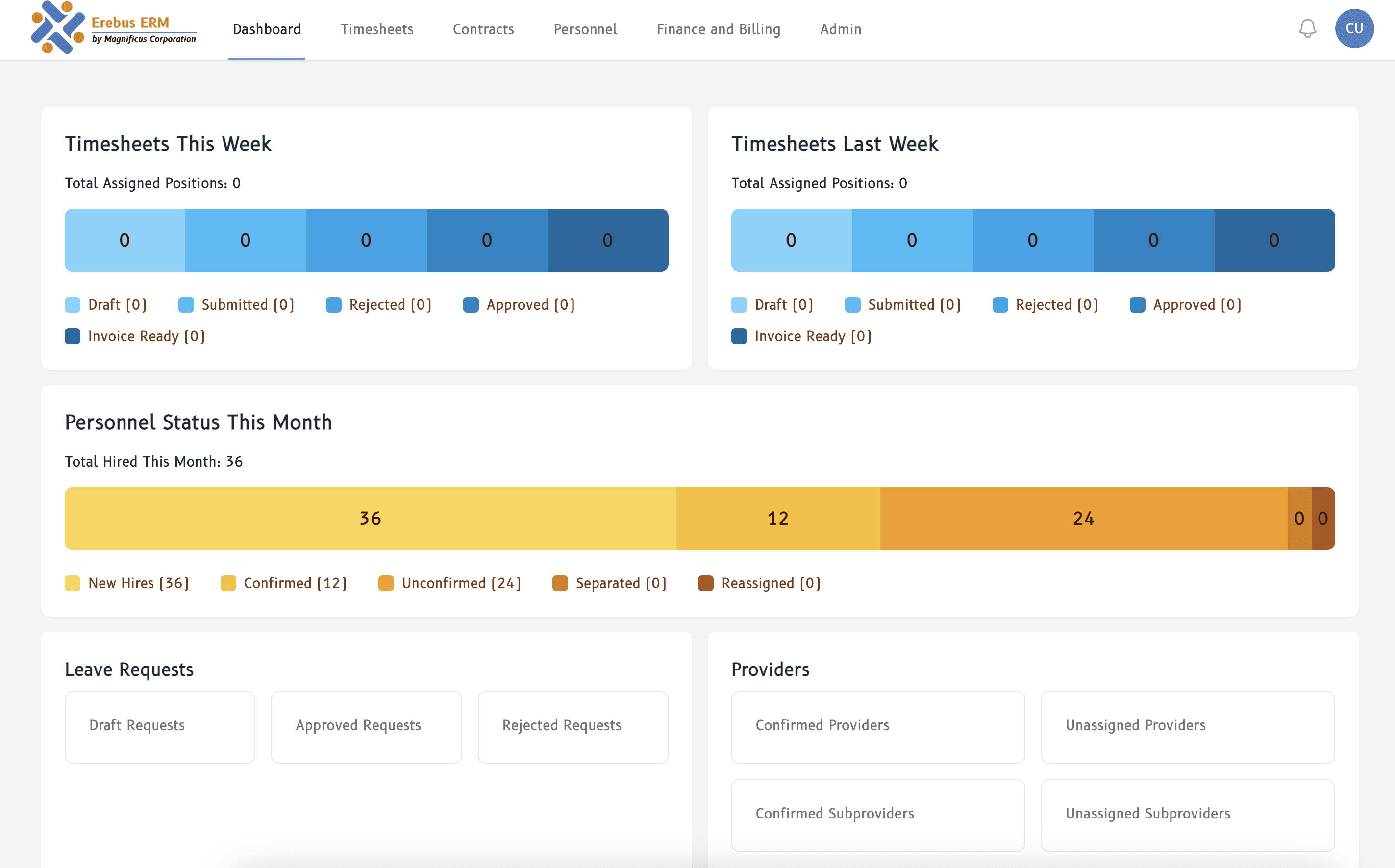This screenshot has width=1395, height=868.
Task: Go to the Personnel tab
Action: pyautogui.click(x=585, y=29)
